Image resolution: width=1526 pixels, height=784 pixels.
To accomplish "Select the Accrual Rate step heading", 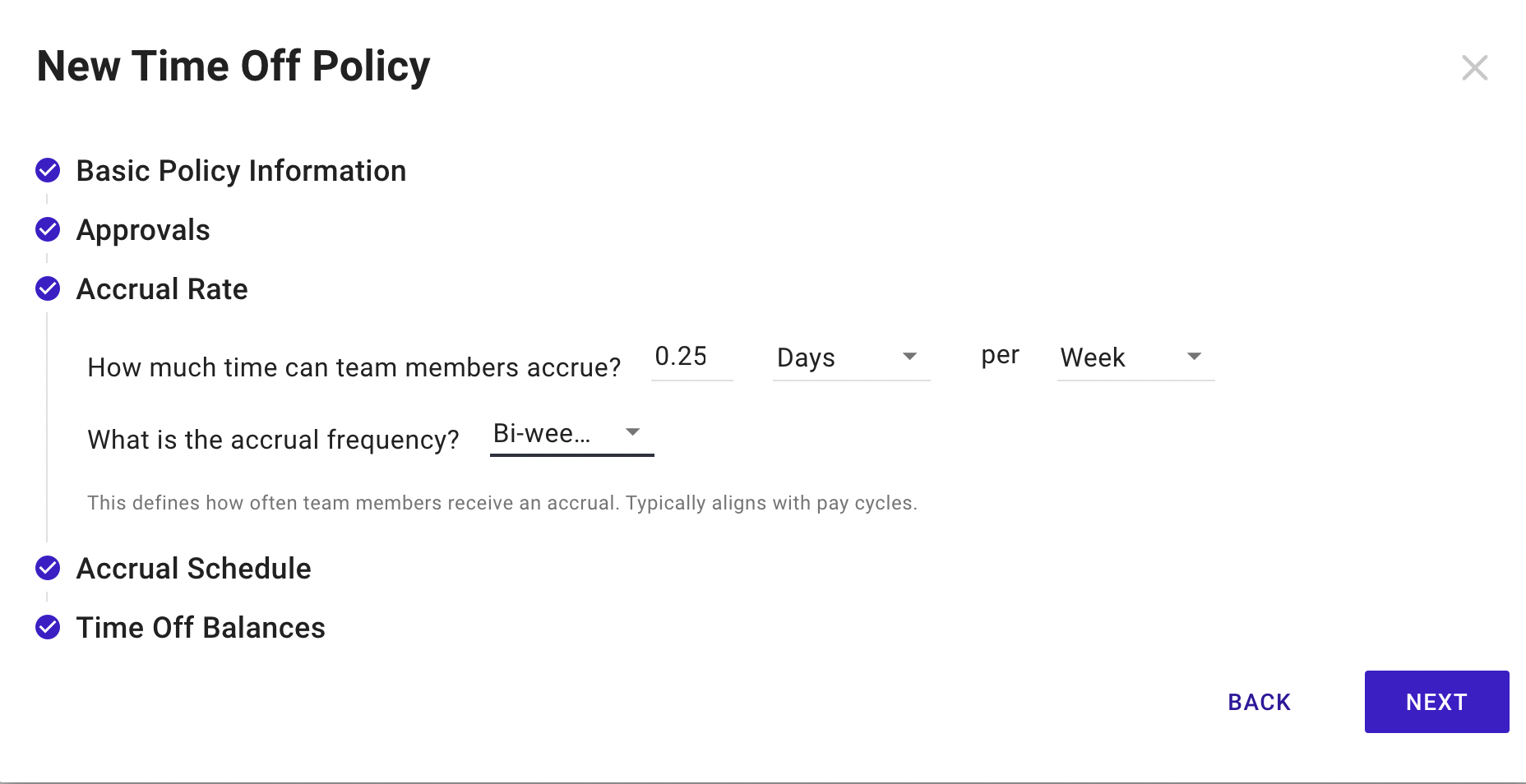I will click(162, 289).
